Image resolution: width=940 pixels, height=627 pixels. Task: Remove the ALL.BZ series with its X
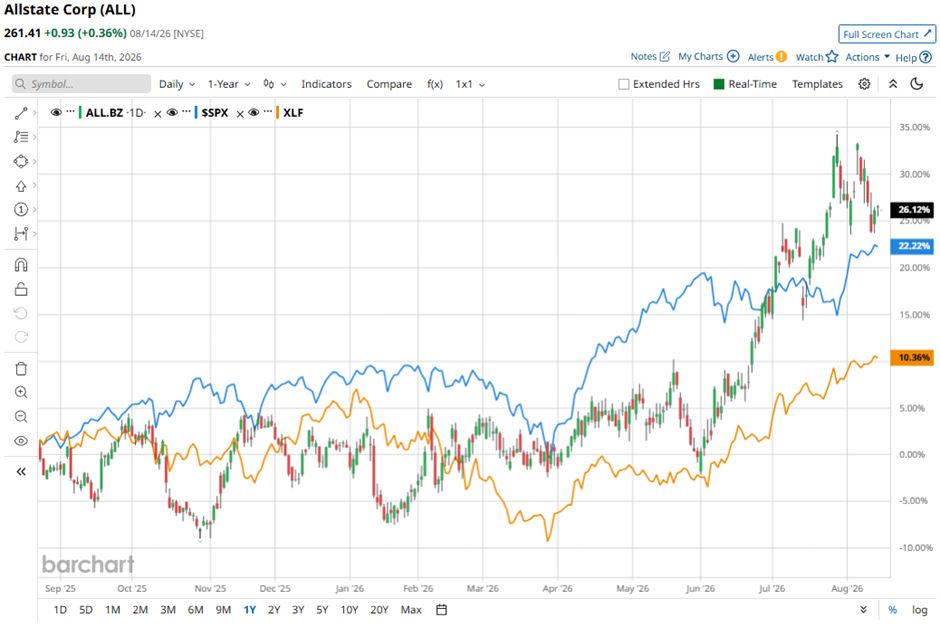(x=158, y=114)
